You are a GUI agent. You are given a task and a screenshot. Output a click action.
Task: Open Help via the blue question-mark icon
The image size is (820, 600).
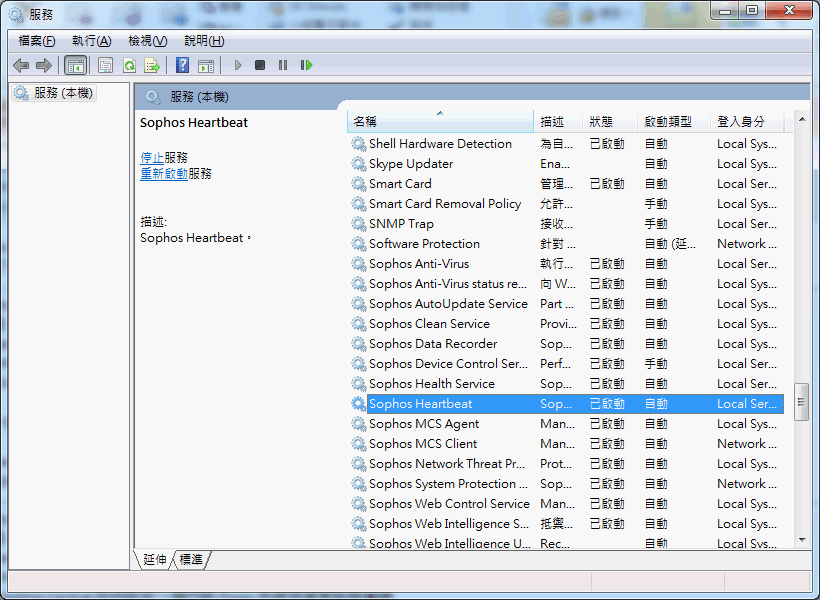183,65
